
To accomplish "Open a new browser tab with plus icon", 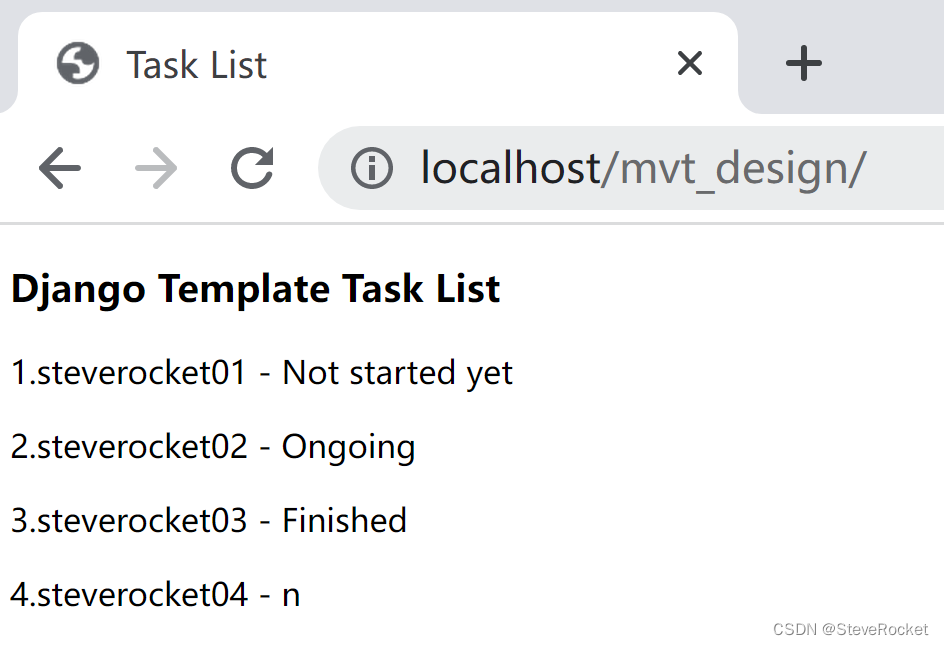I will click(803, 63).
